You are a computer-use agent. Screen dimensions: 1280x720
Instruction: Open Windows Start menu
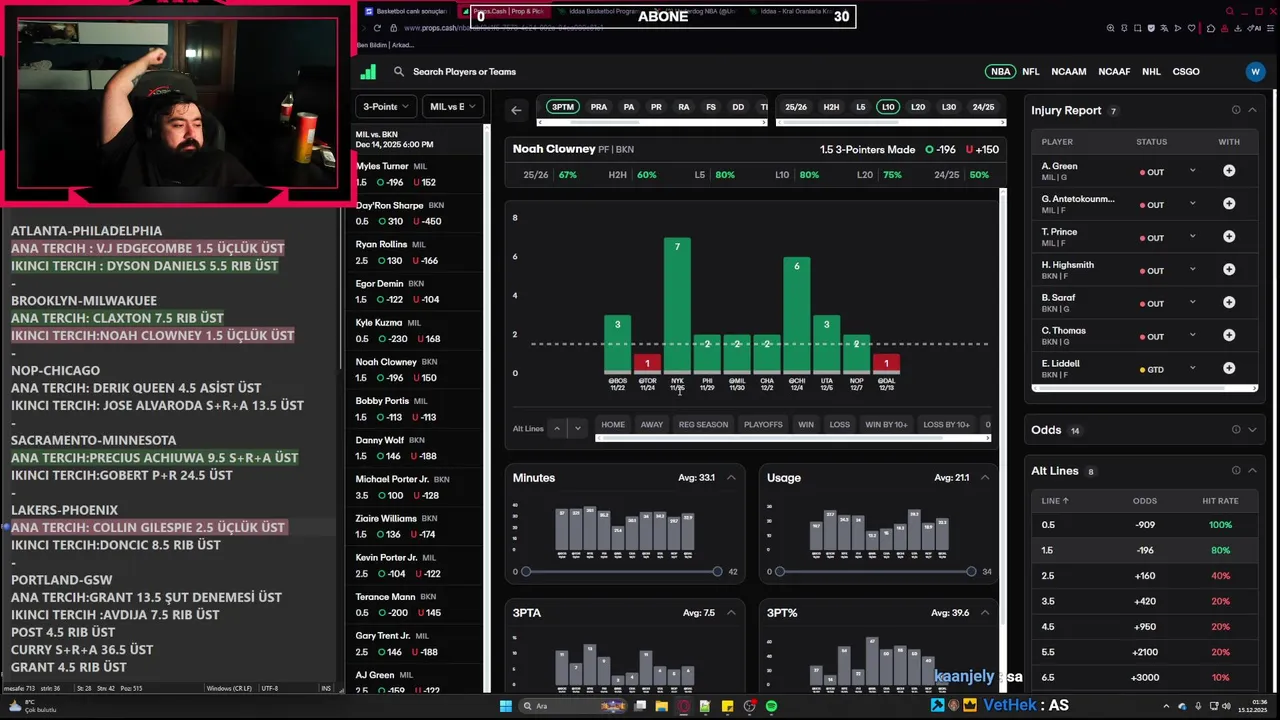(x=506, y=706)
